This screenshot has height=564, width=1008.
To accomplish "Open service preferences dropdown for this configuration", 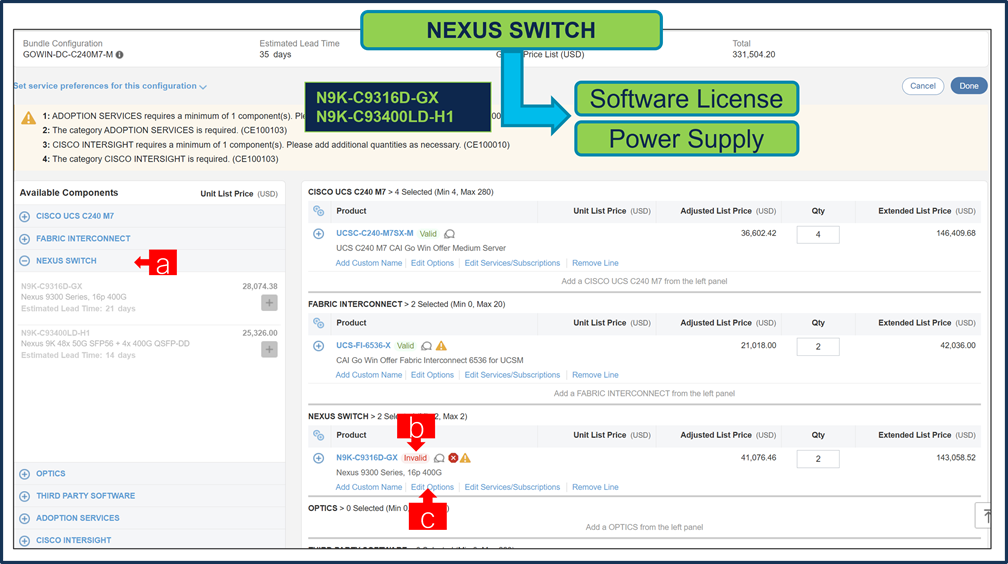I will (110, 86).
